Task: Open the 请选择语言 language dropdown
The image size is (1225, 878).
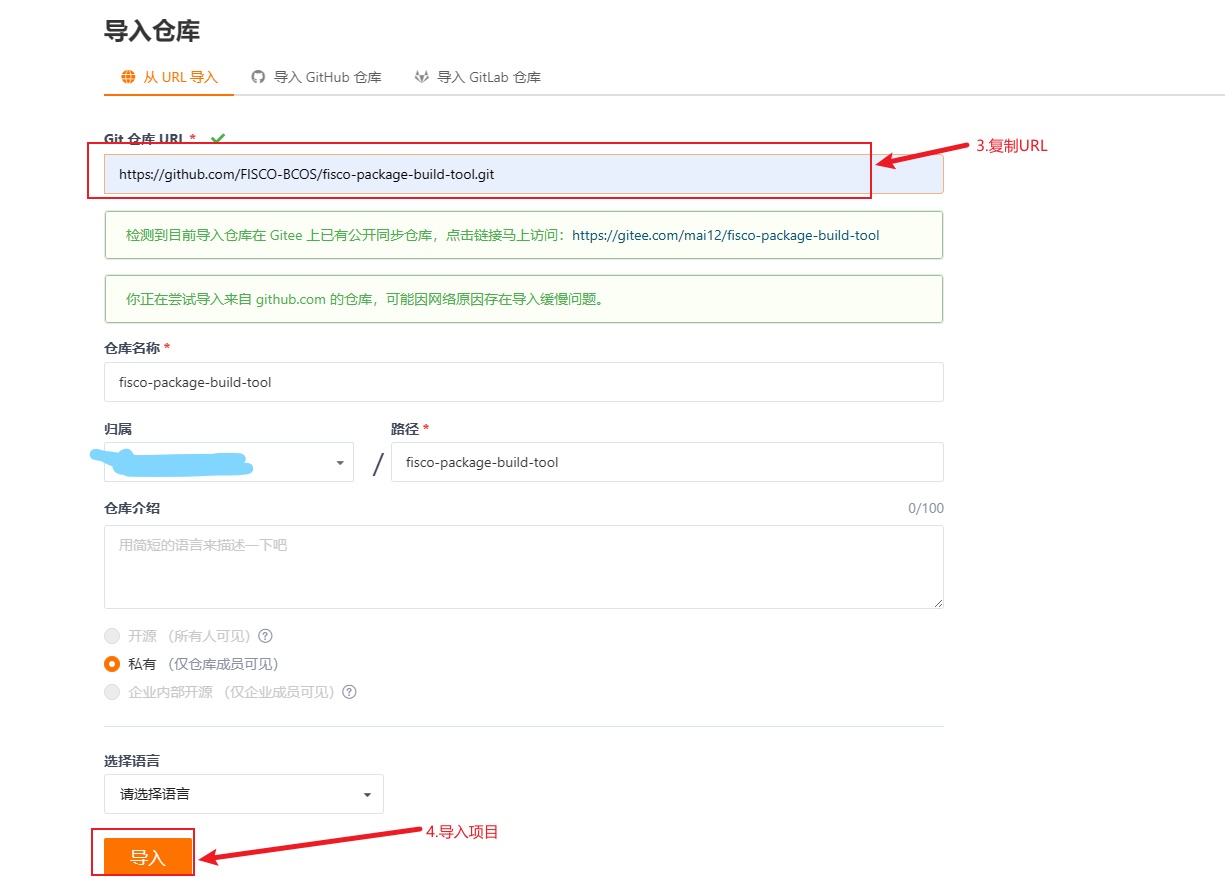Action: pos(243,794)
